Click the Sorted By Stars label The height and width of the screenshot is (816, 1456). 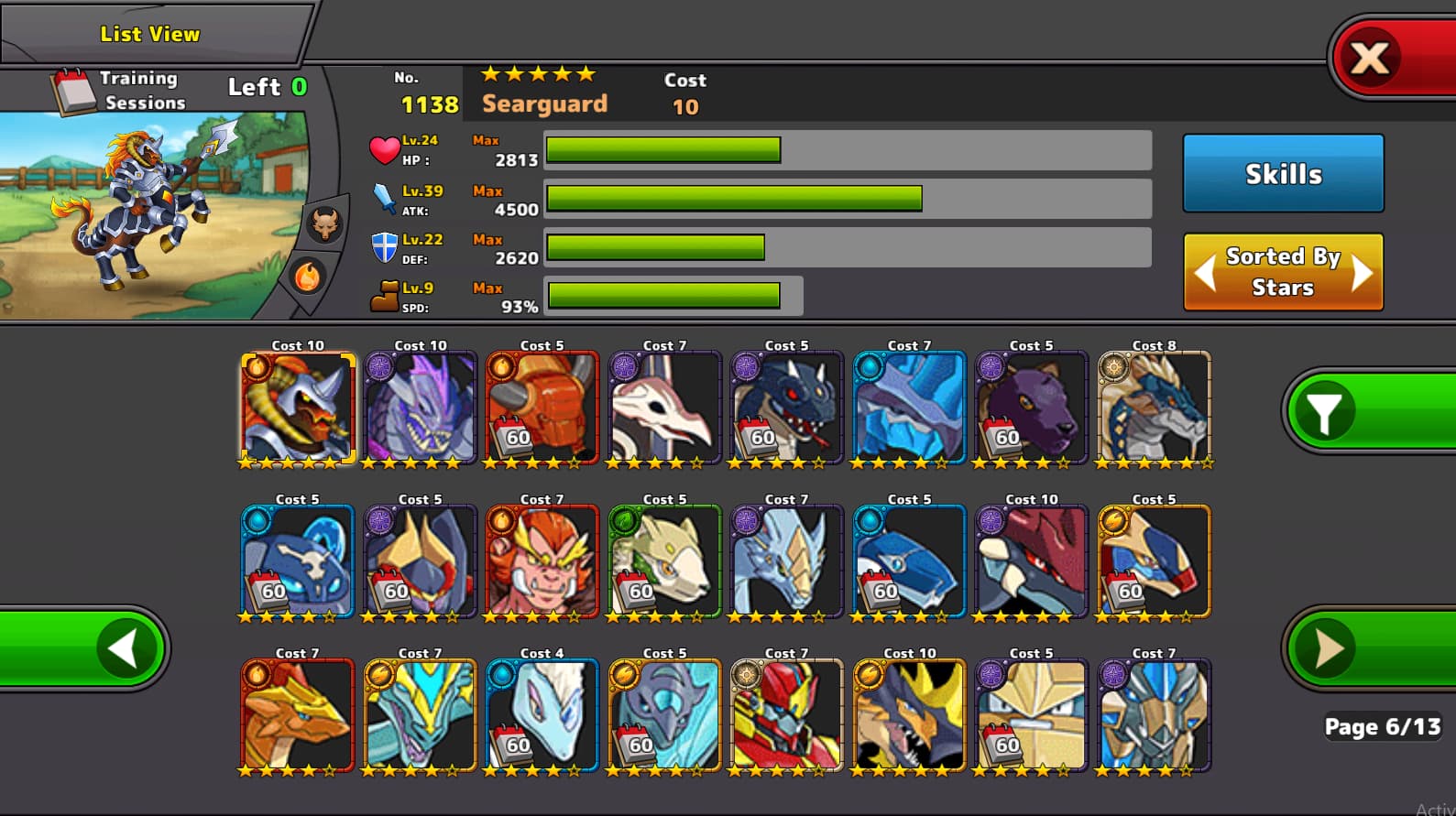click(x=1283, y=272)
